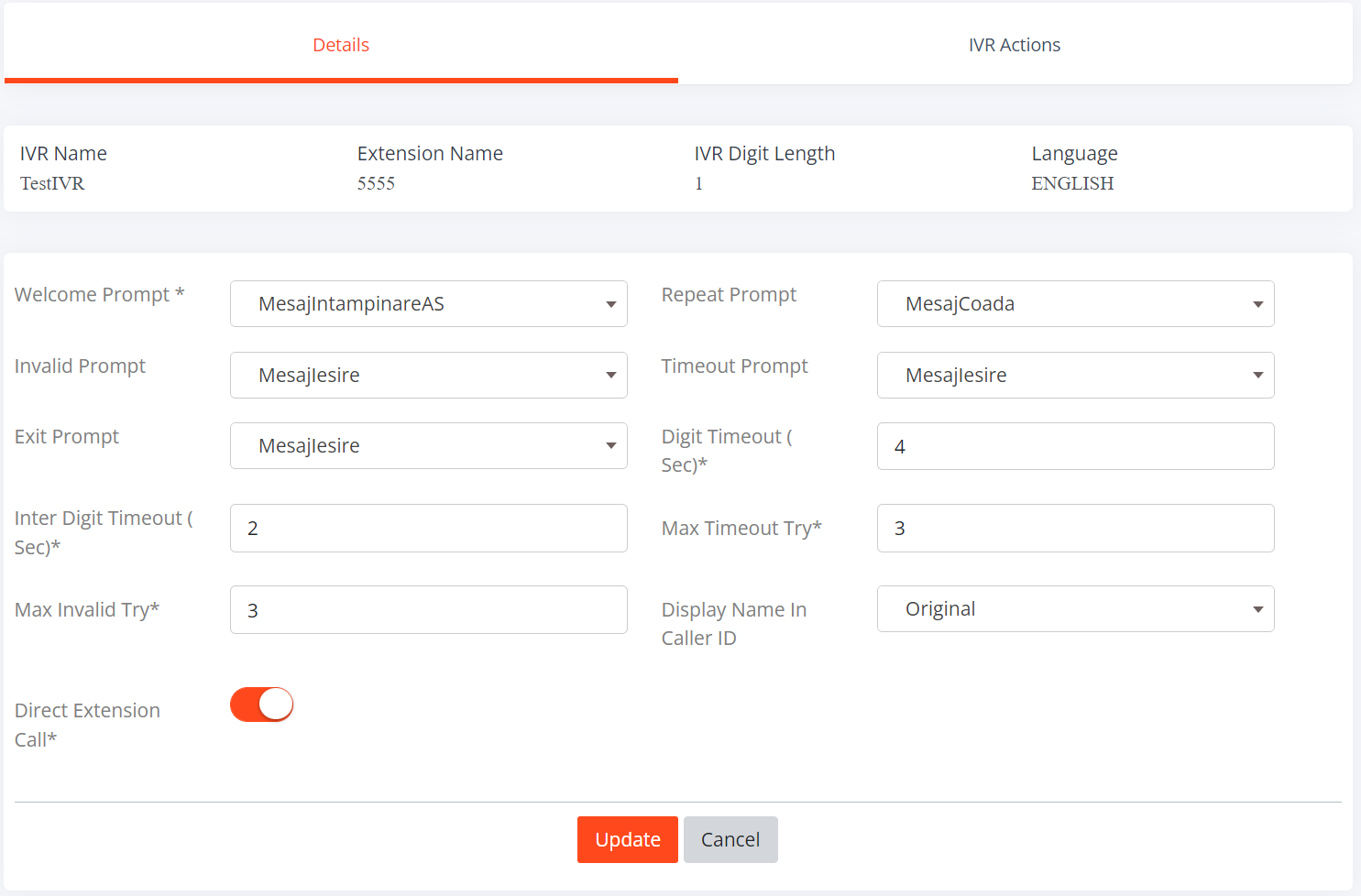Click the TestIVR name value
1361x896 pixels.
pos(52,183)
